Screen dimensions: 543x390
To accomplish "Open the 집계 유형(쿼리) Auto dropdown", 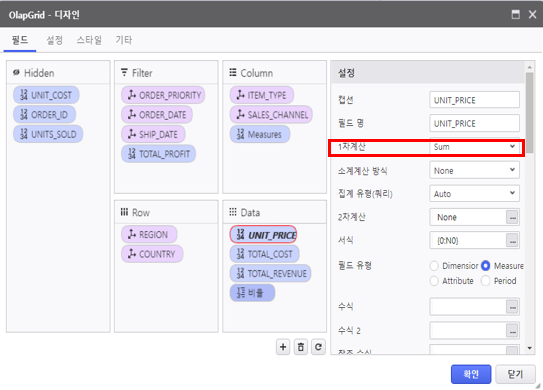I will pyautogui.click(x=474, y=194).
